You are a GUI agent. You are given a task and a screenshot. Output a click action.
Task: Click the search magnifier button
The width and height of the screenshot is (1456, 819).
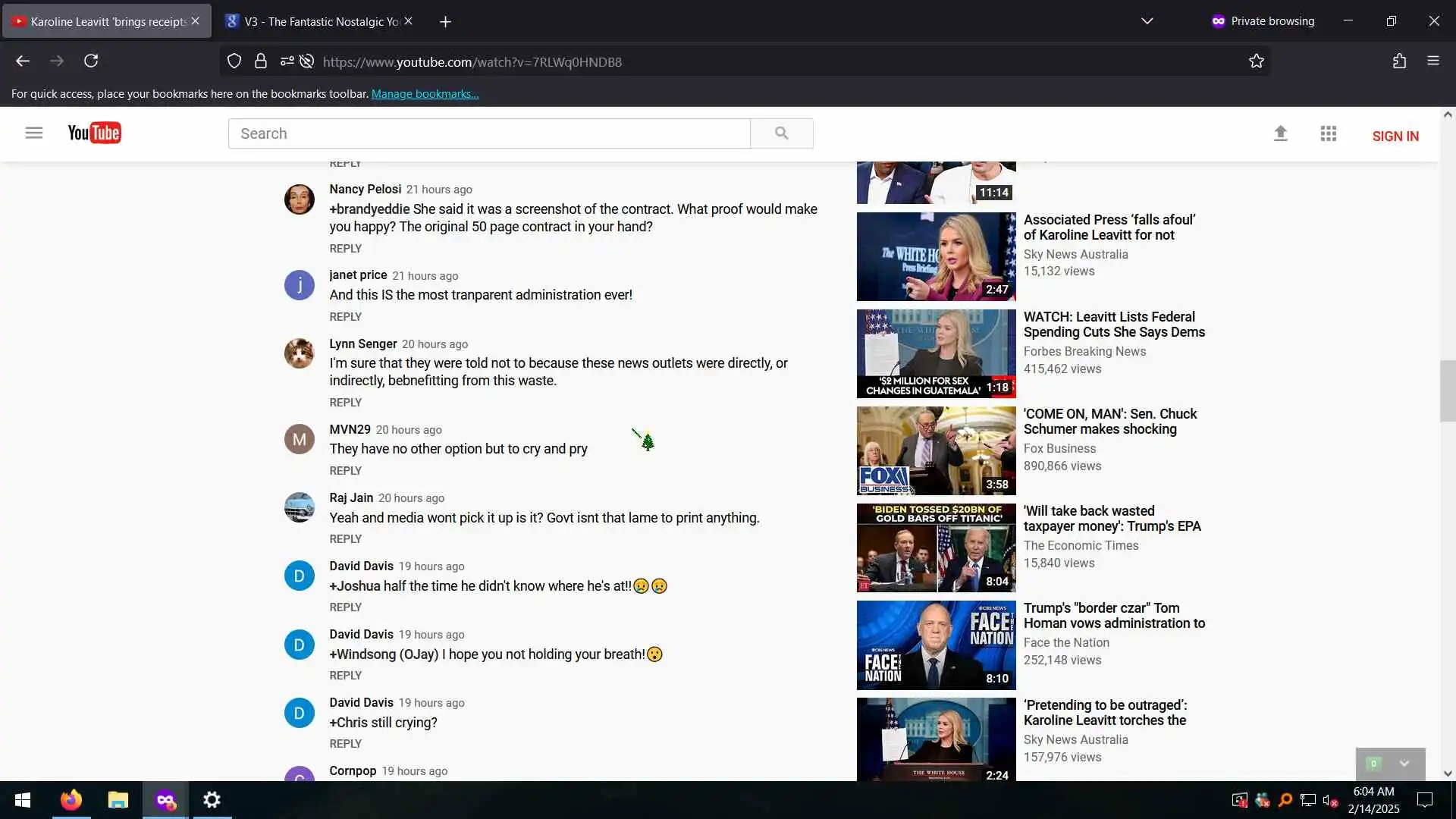pos(781,133)
